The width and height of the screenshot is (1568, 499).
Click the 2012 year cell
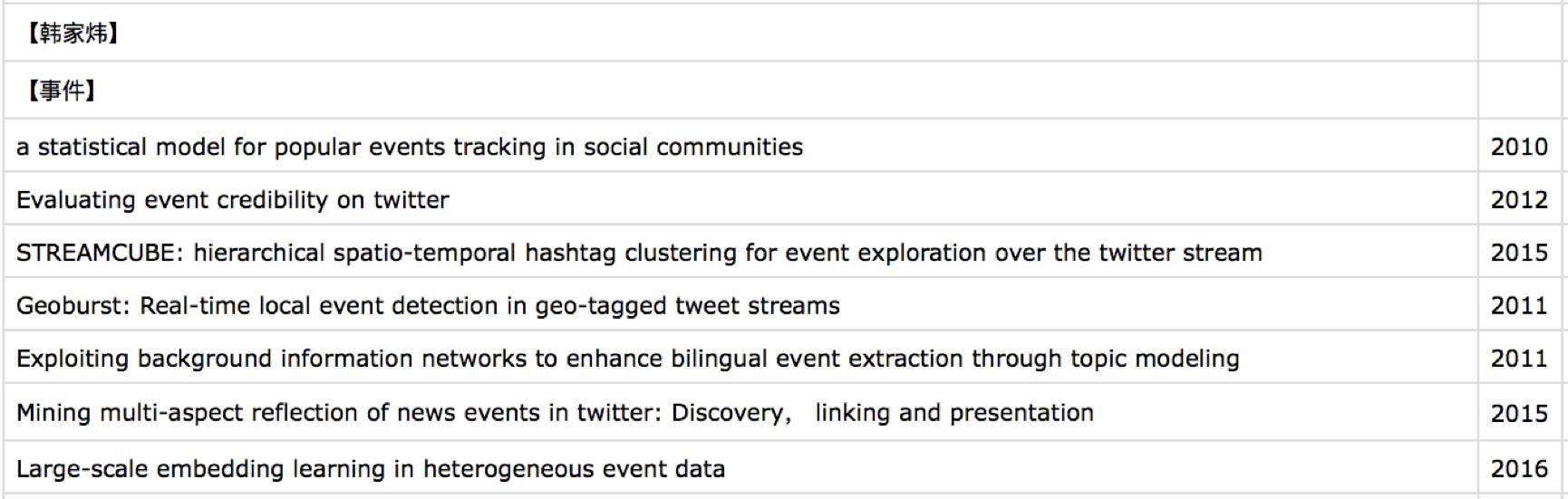(1519, 199)
